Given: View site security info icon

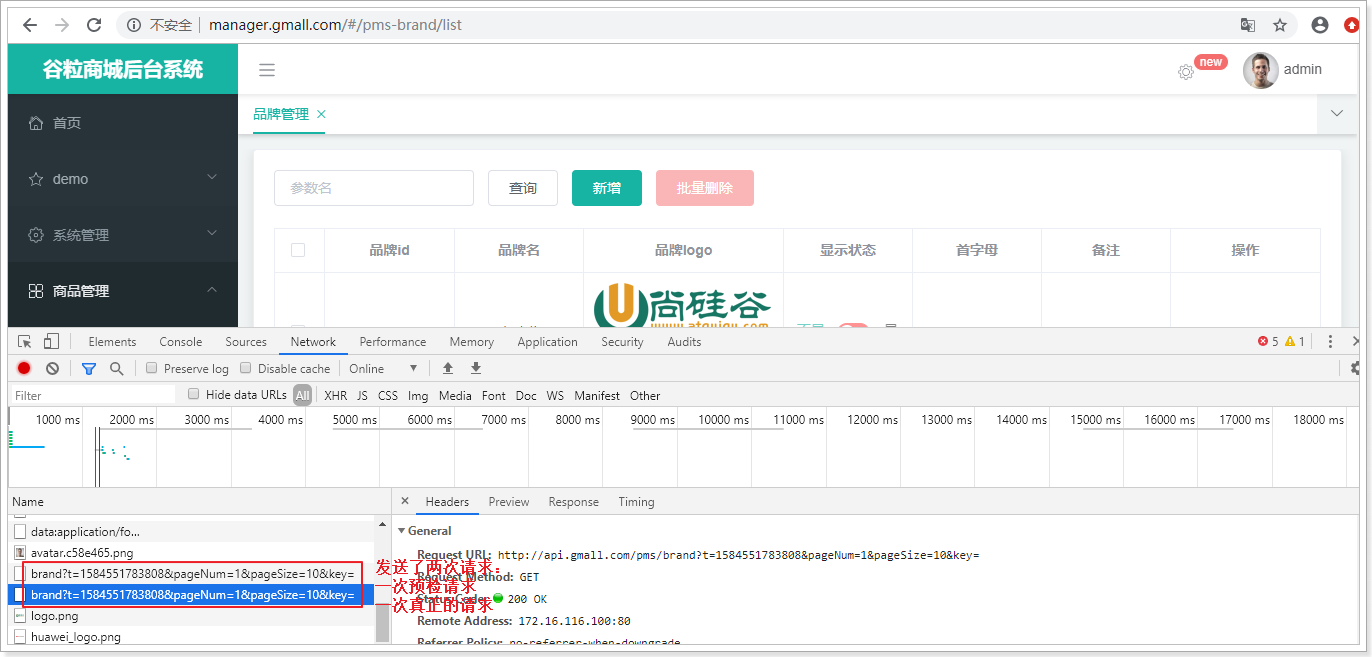Looking at the screenshot, I should click(x=134, y=25).
